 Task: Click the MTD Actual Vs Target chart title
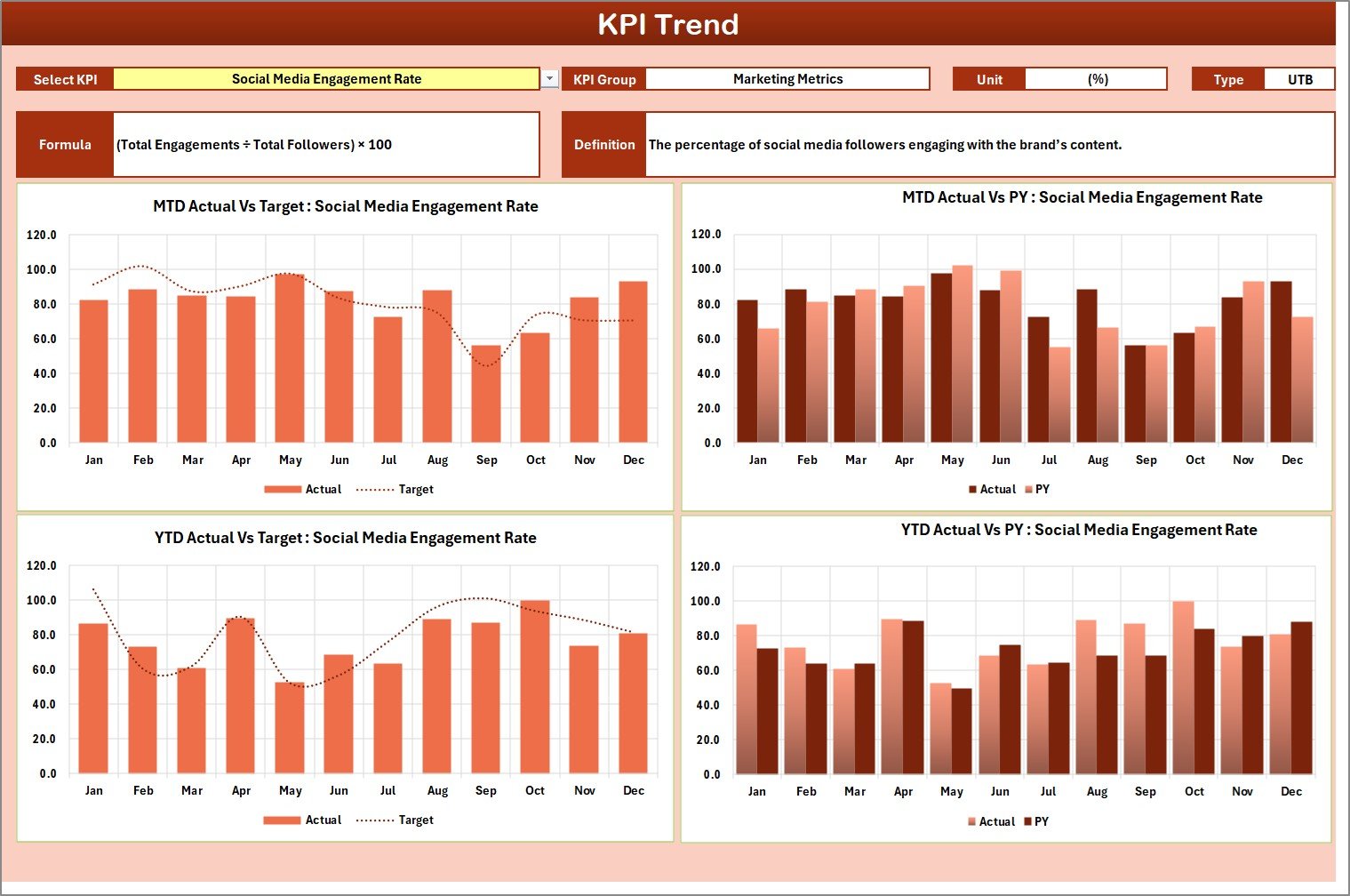pyautogui.click(x=345, y=205)
